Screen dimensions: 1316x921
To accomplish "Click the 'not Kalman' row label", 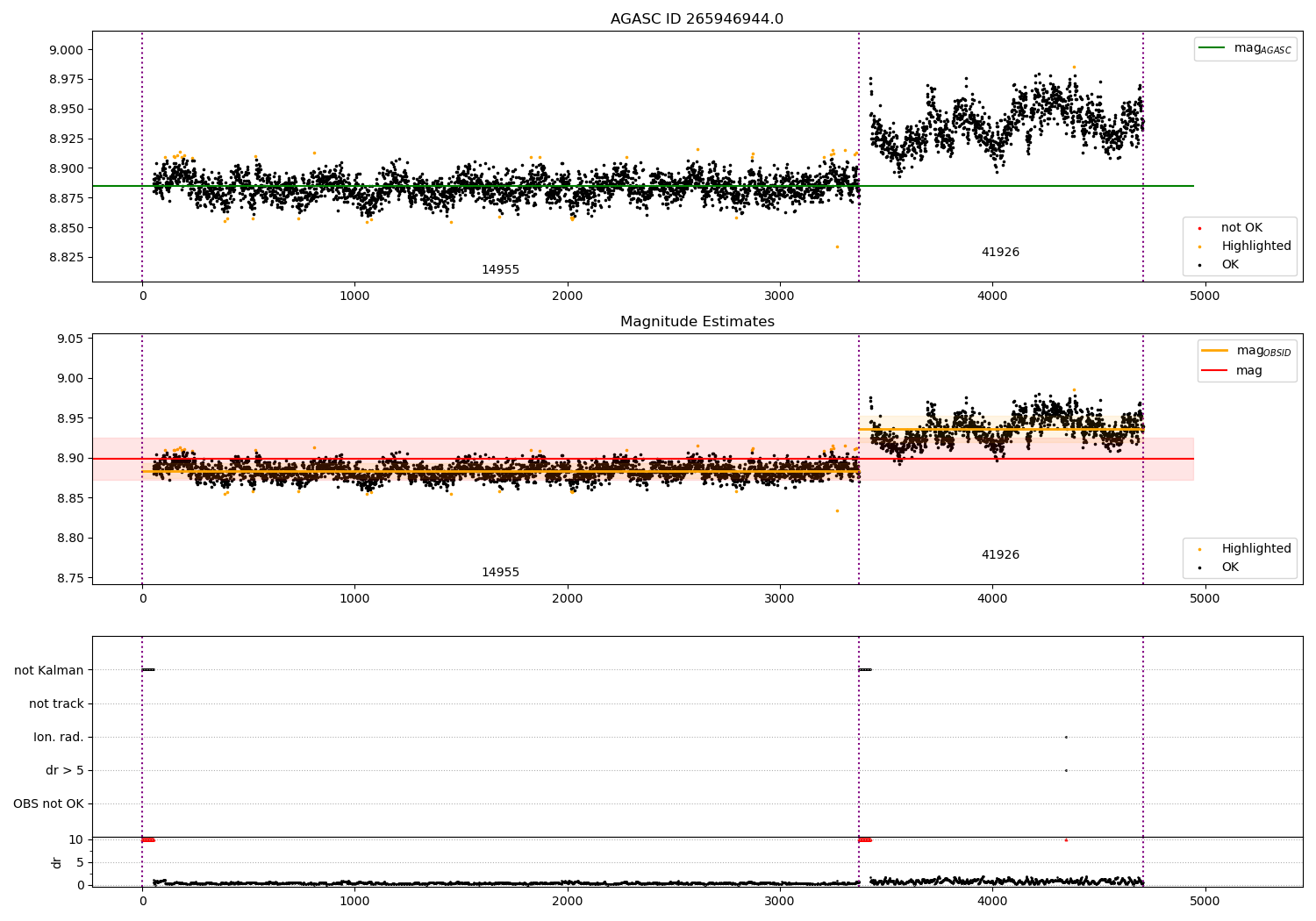I will (x=49, y=670).
